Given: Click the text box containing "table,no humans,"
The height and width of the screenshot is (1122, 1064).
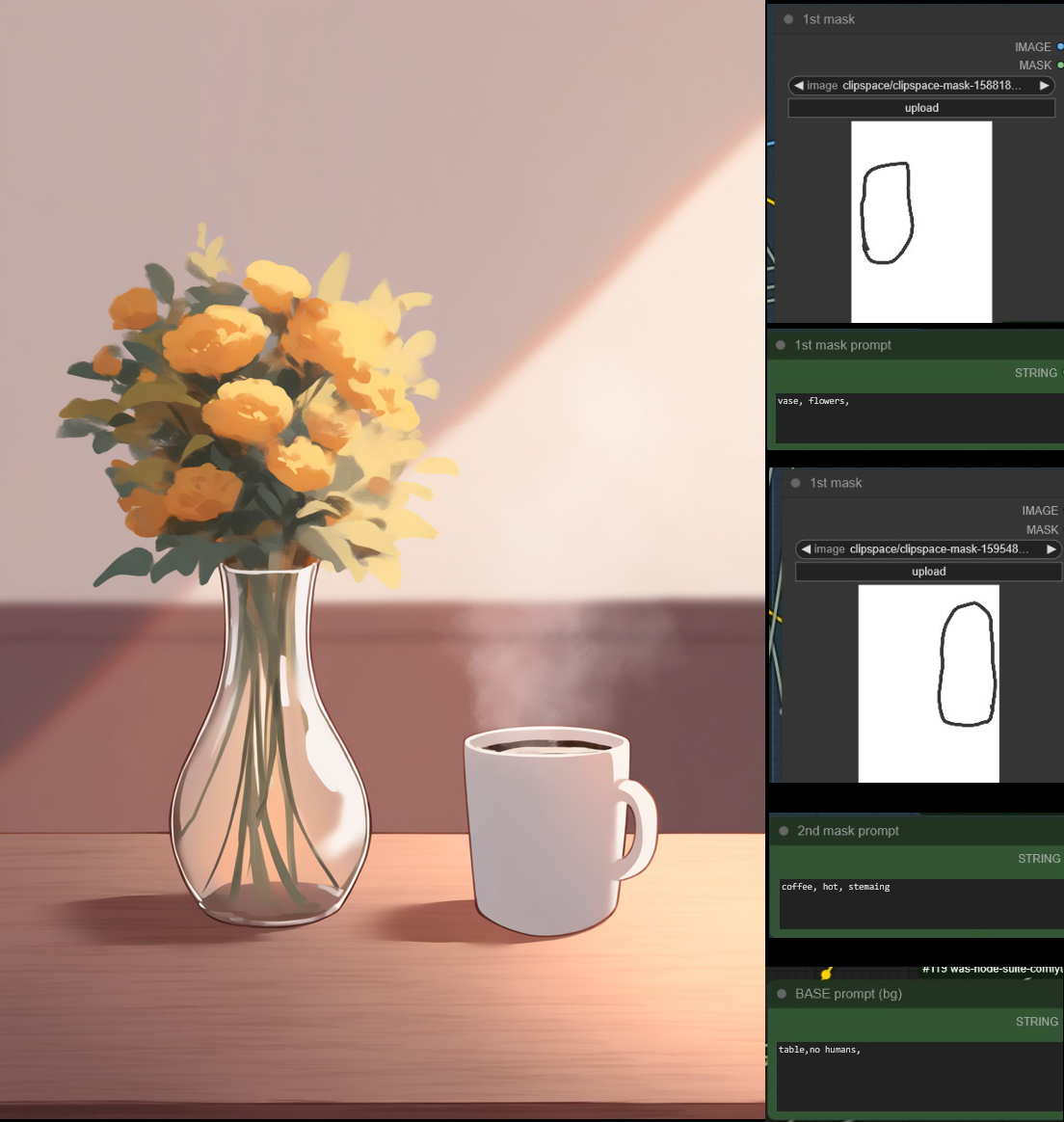Looking at the screenshot, I should point(918,1075).
